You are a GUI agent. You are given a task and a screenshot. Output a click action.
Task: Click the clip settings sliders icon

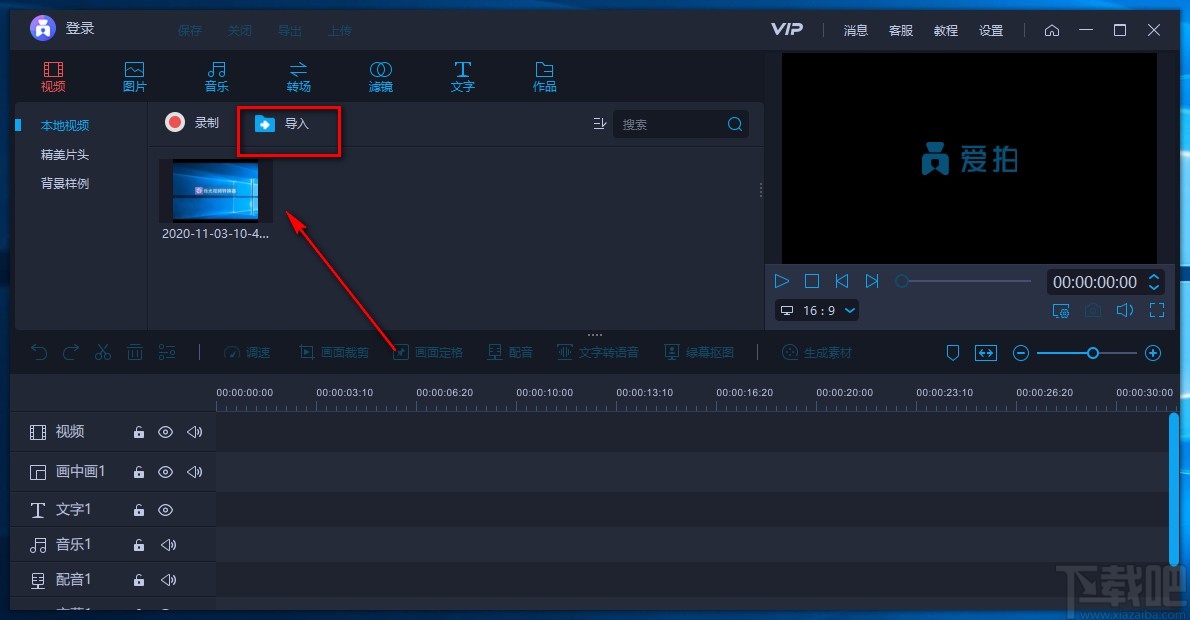click(167, 352)
